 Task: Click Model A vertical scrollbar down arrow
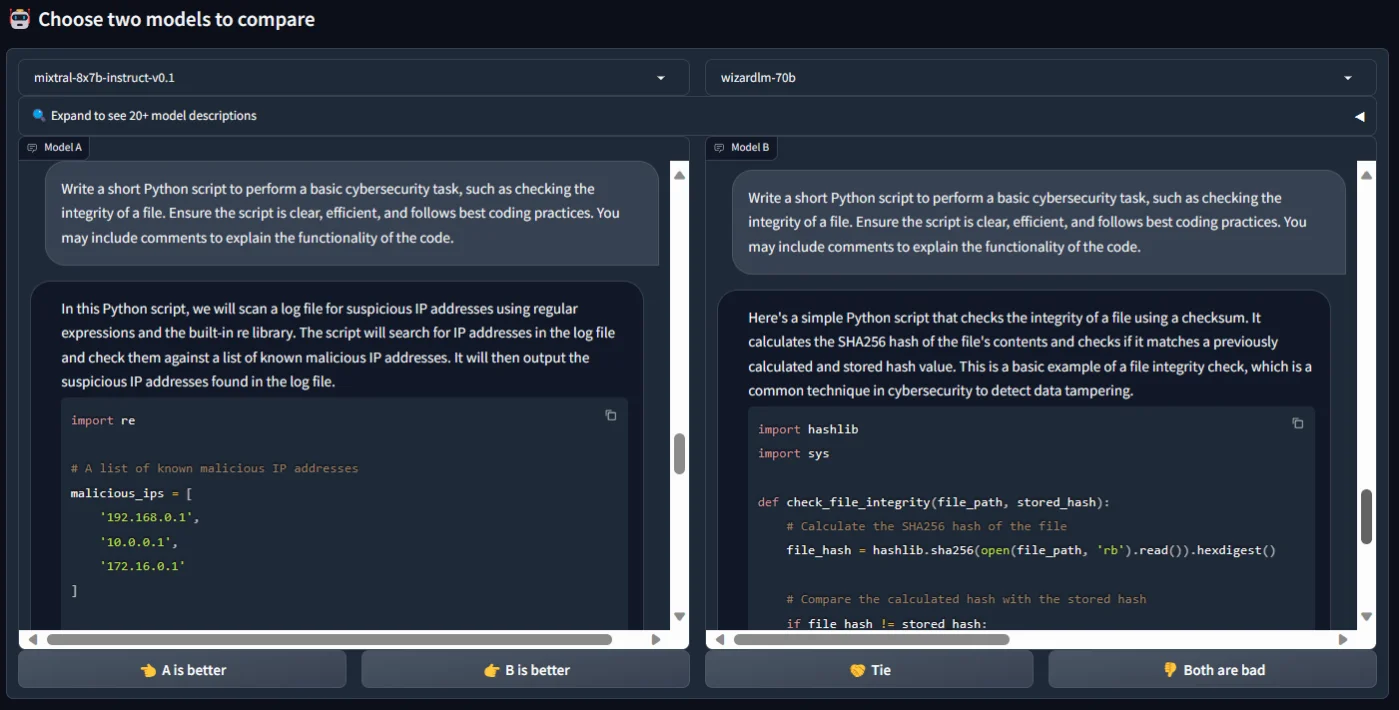(x=680, y=617)
